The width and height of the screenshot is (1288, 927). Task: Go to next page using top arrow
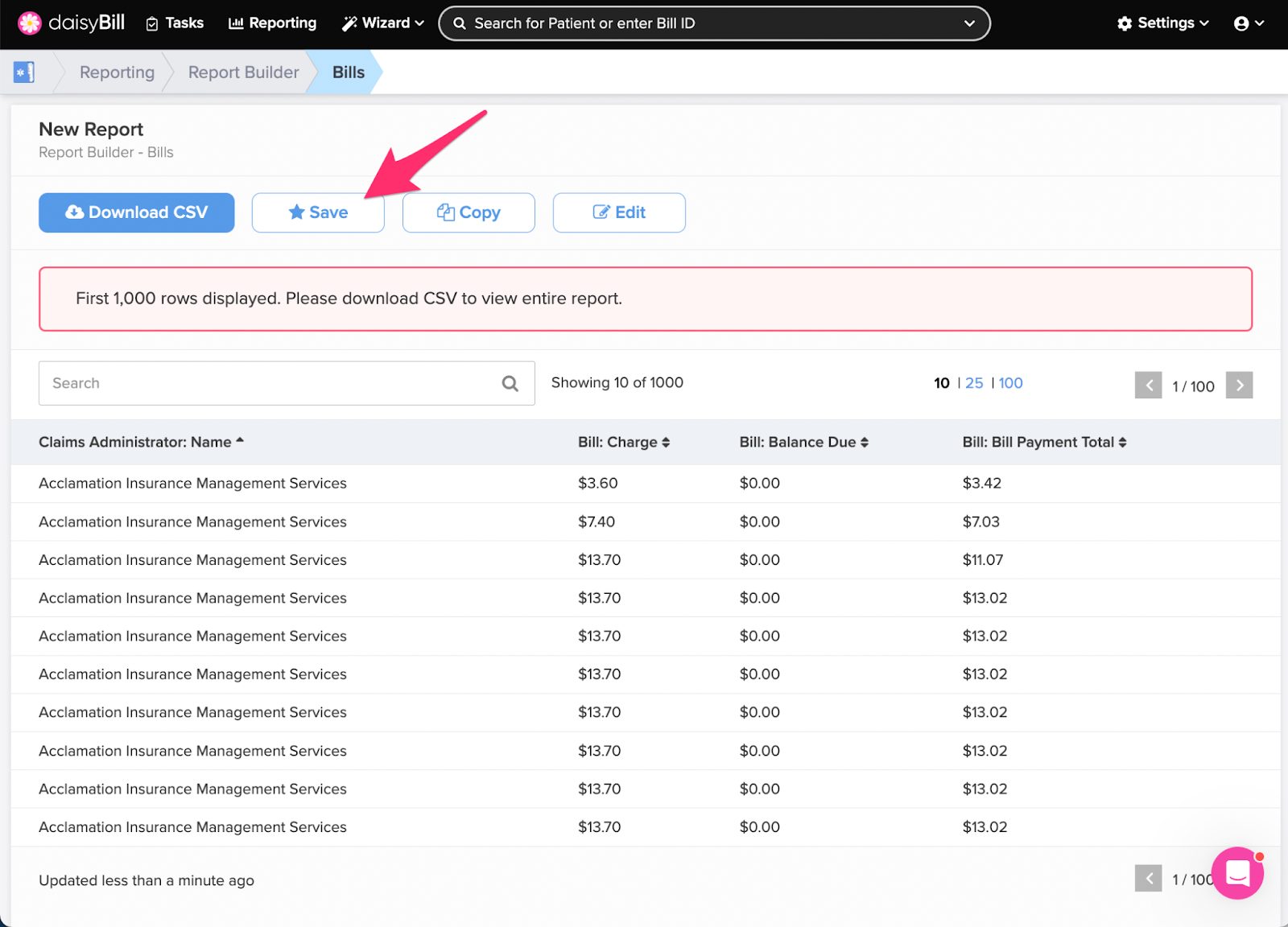coord(1240,385)
